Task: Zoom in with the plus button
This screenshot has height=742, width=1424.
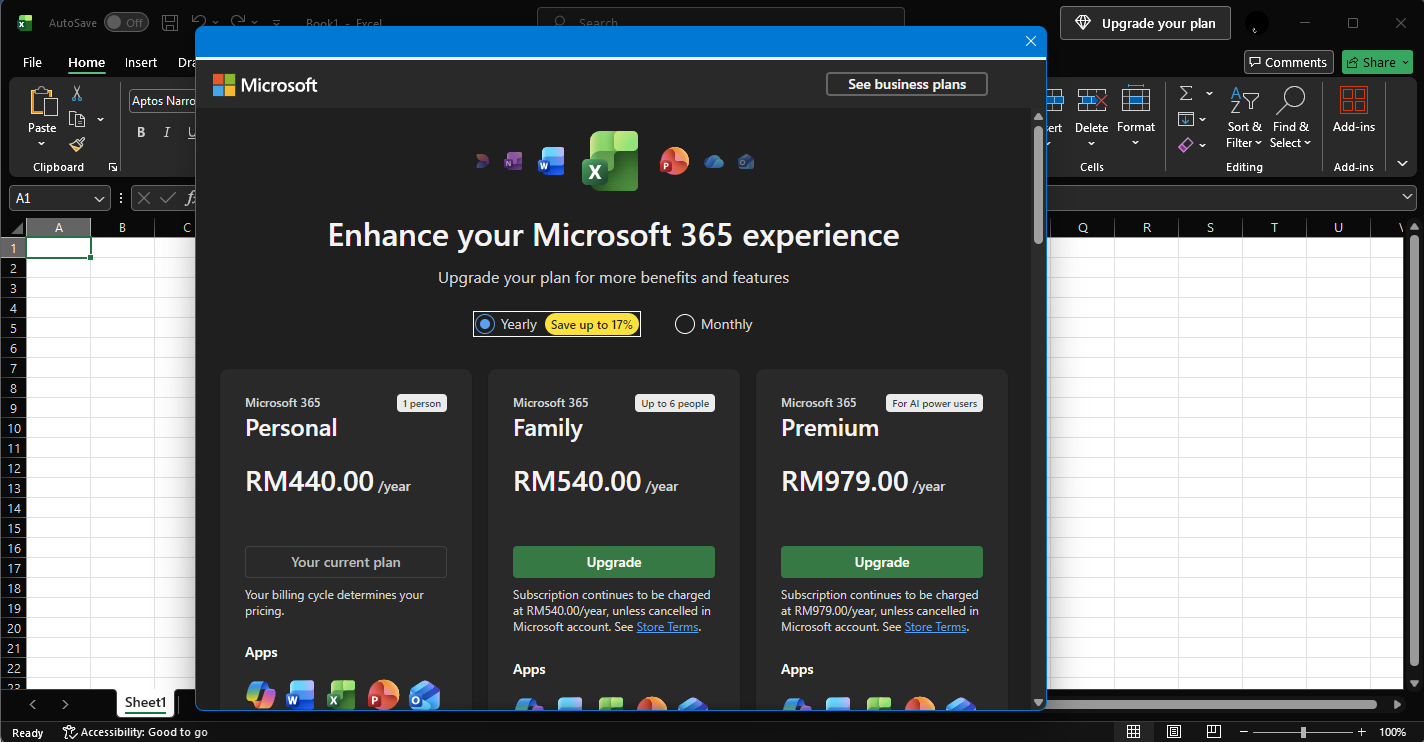Action: [1361, 732]
